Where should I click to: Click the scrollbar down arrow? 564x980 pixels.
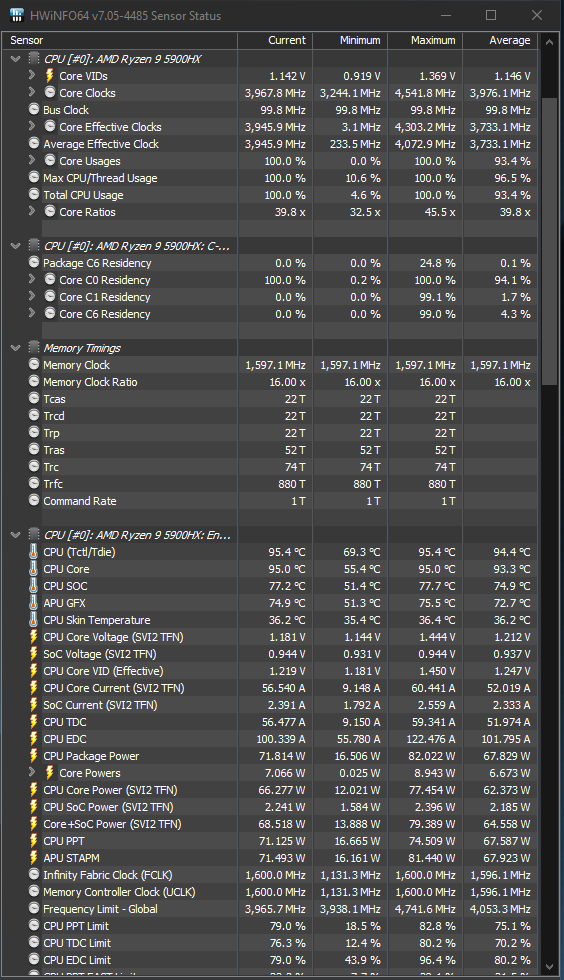point(549,968)
